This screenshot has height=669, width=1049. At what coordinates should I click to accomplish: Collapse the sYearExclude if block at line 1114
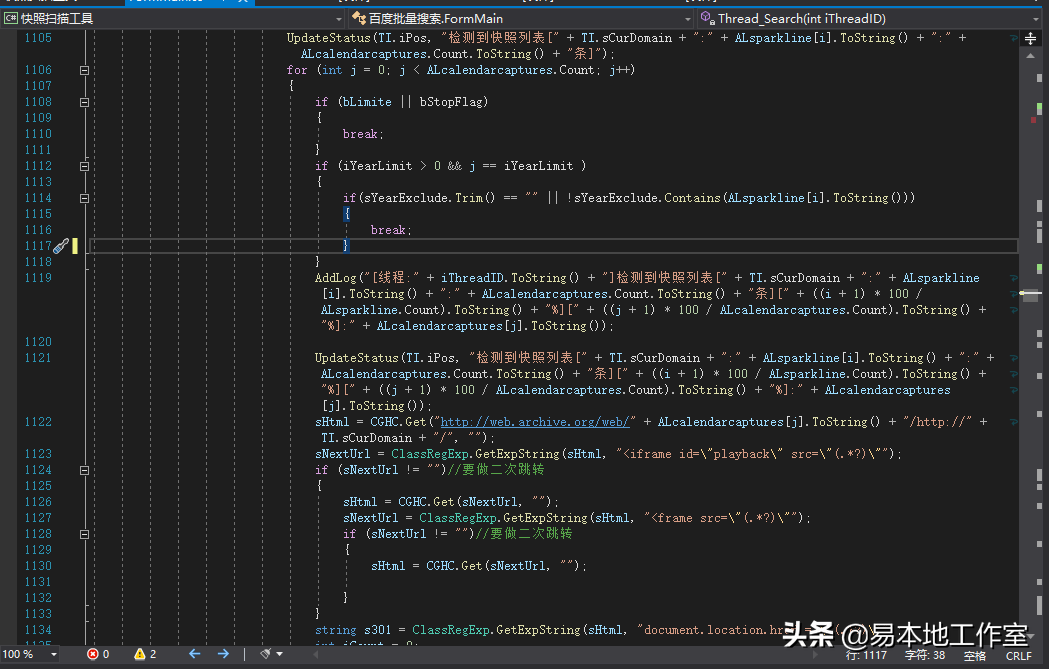pos(84,198)
